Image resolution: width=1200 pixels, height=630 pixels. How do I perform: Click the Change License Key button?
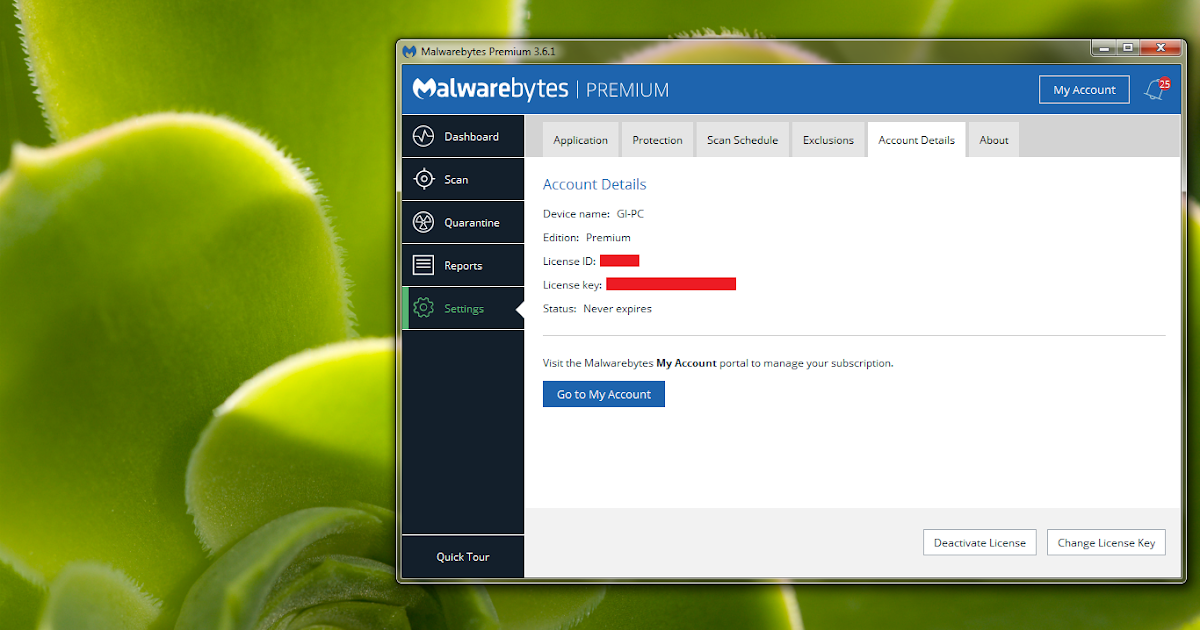point(1106,542)
